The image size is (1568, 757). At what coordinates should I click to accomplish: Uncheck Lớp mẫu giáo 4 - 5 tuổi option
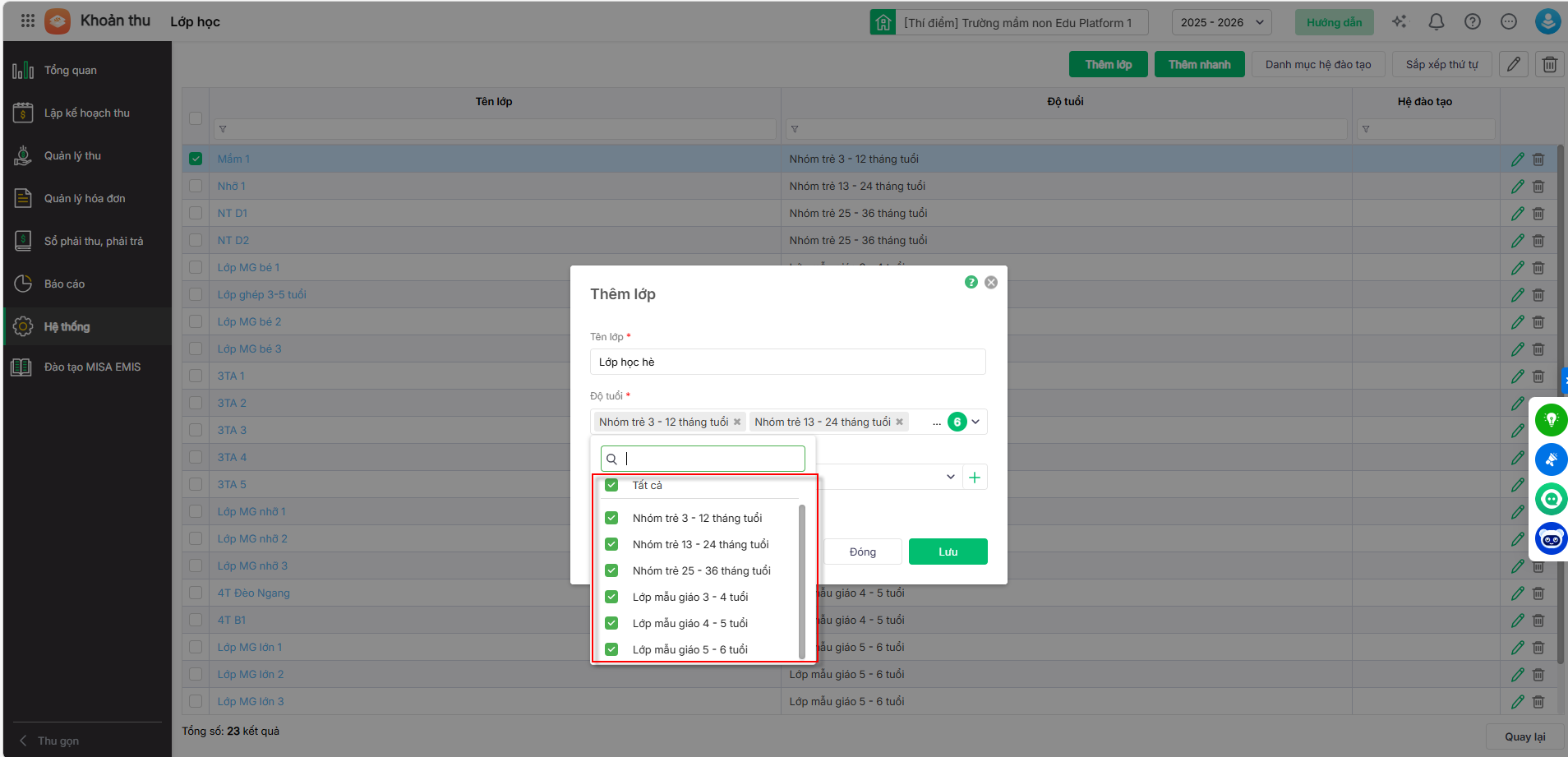(611, 623)
